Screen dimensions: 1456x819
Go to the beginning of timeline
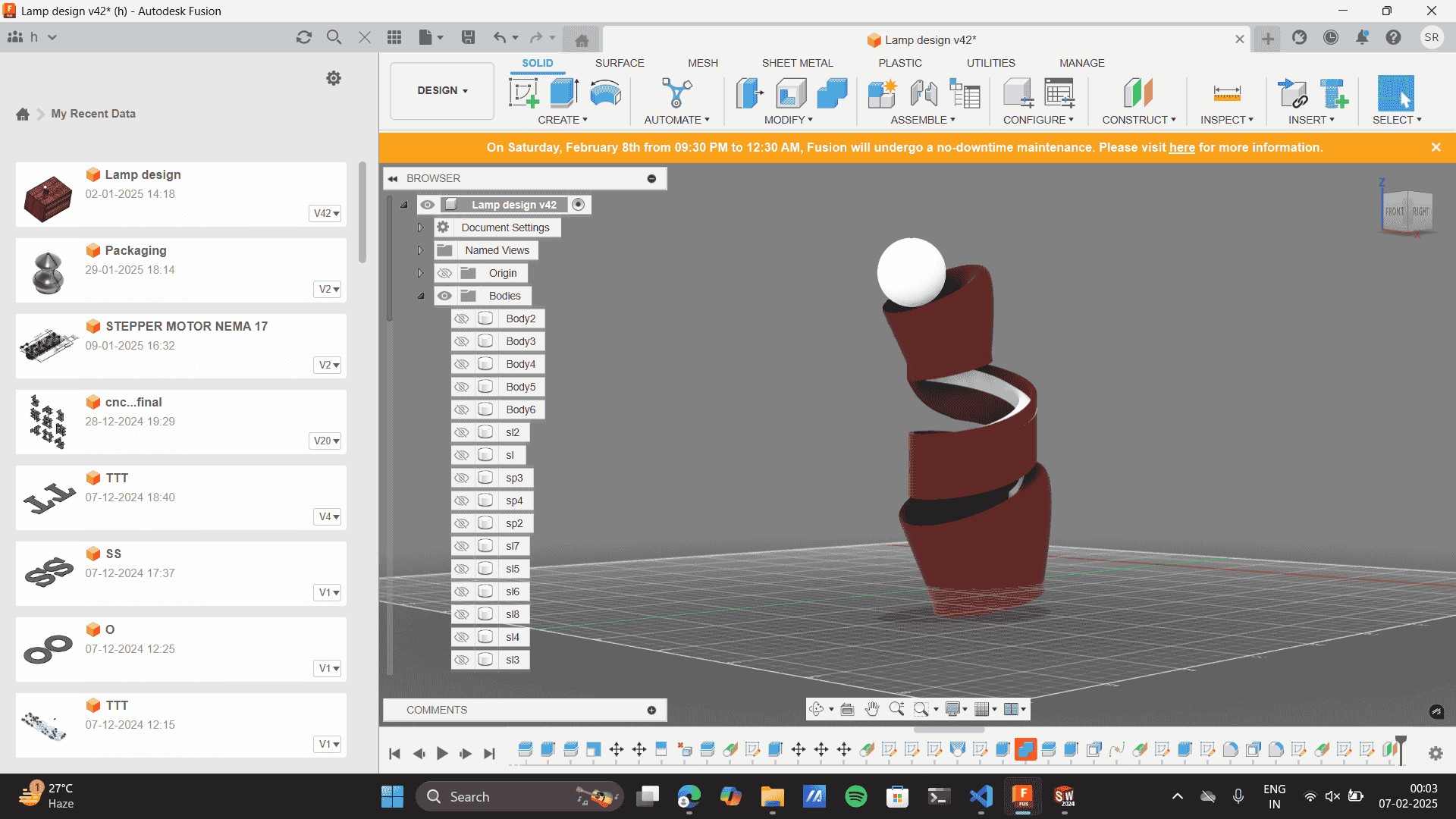[x=394, y=753]
